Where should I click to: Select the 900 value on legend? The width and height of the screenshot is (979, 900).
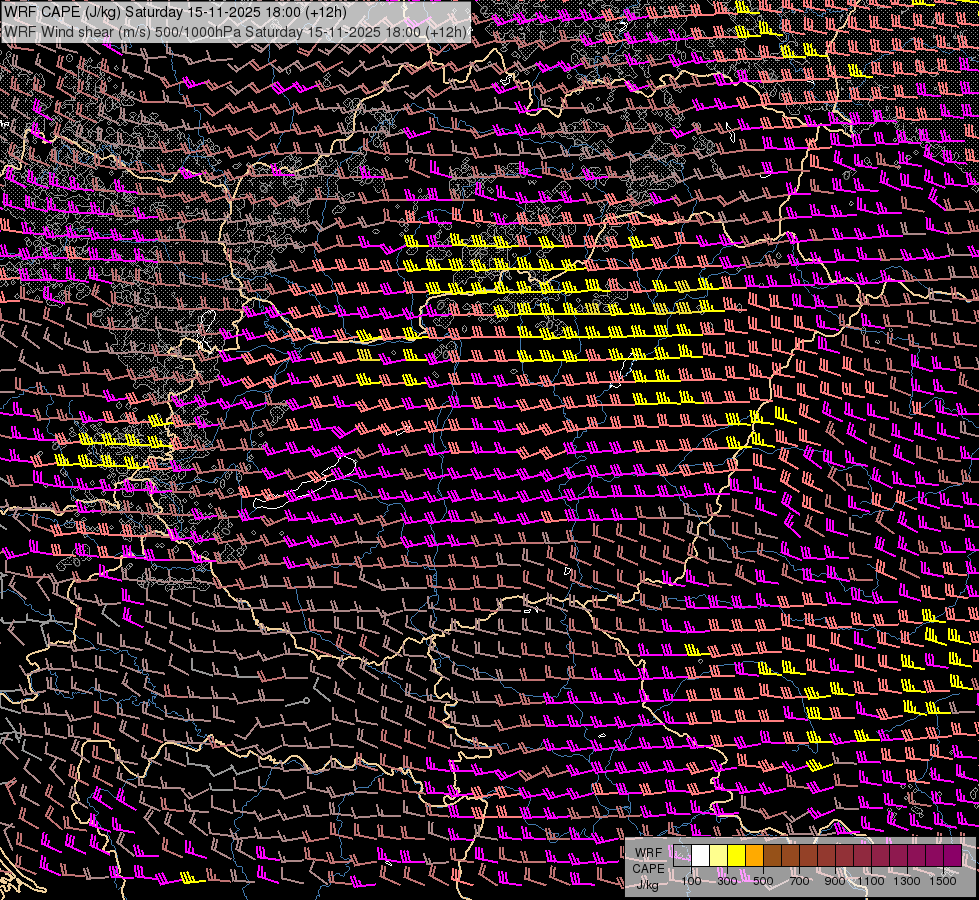[x=835, y=881]
